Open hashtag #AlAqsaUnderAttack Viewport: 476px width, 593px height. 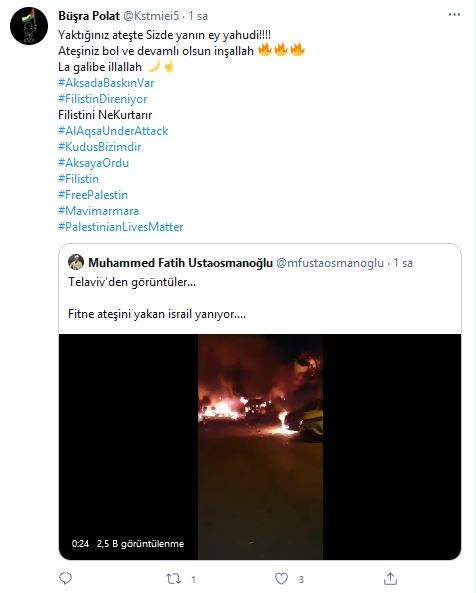click(113, 131)
